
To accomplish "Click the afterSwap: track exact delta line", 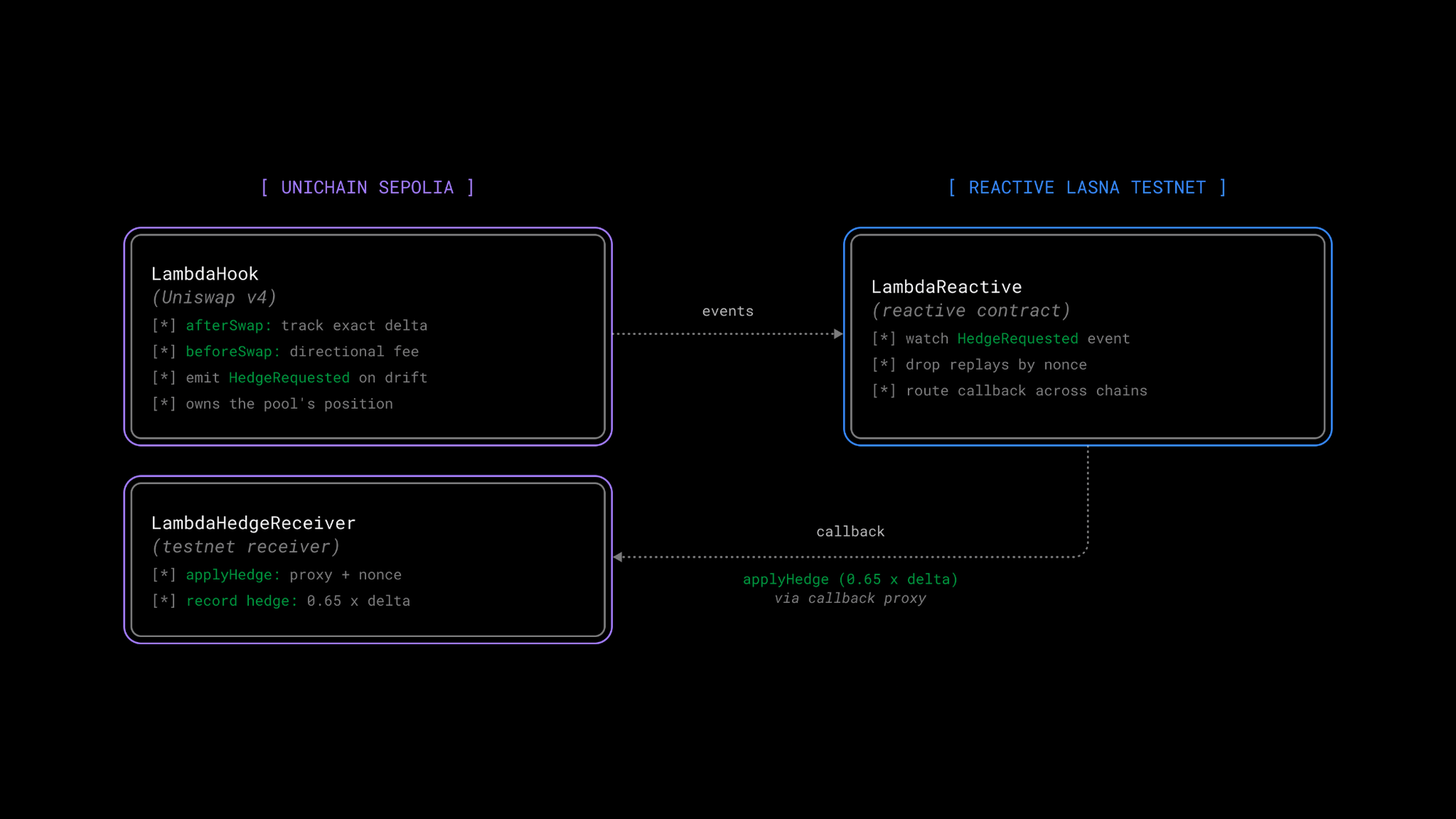I will [290, 325].
